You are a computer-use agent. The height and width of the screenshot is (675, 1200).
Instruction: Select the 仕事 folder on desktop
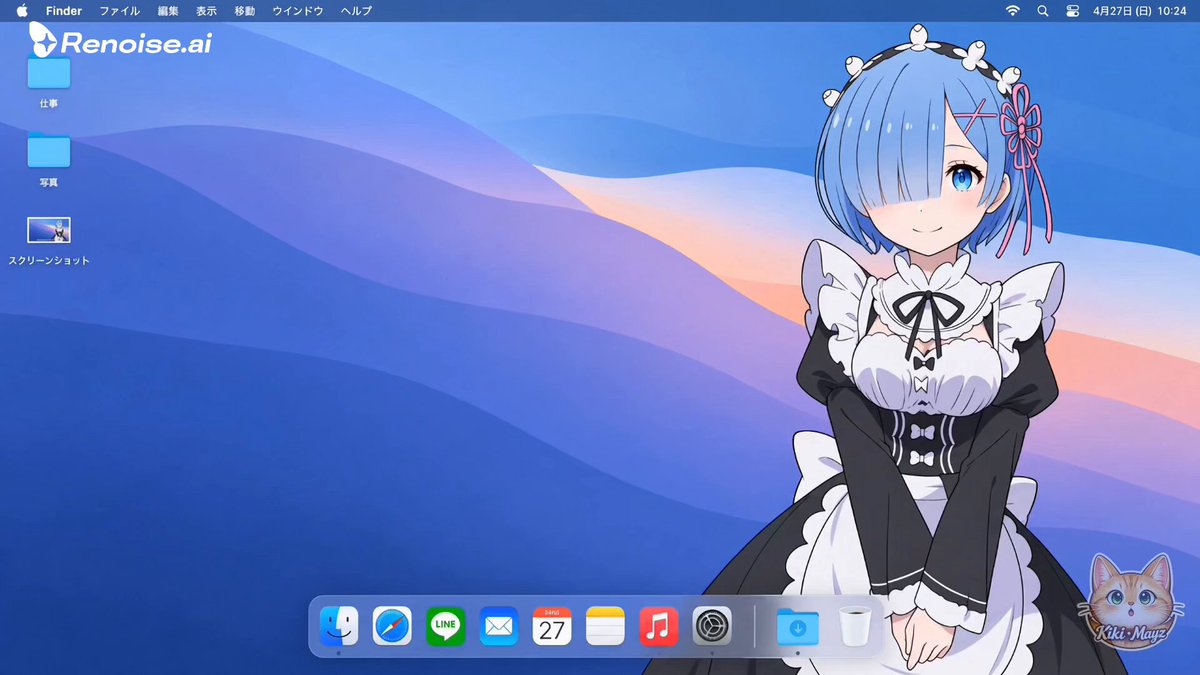pos(49,73)
